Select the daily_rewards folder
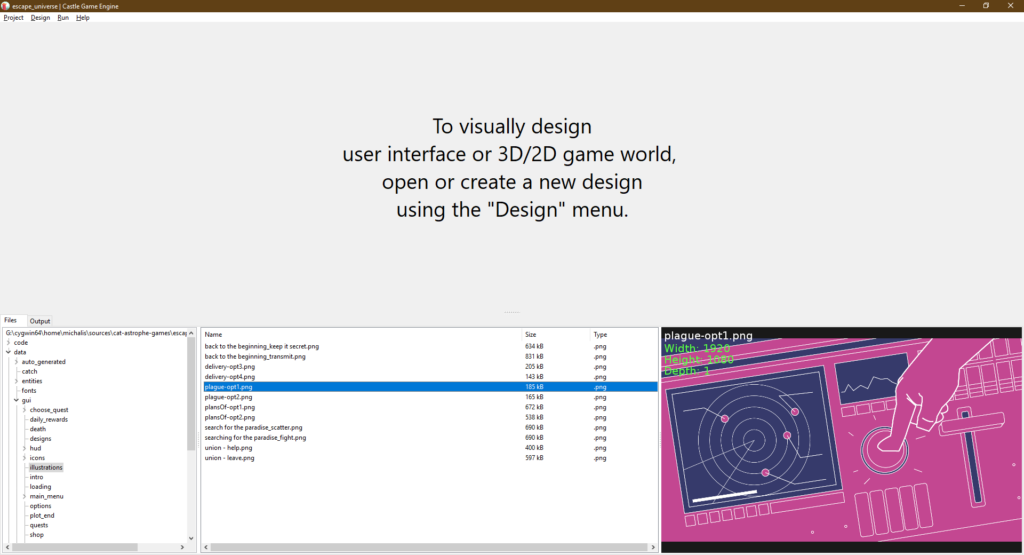1024x555 pixels. coord(48,419)
